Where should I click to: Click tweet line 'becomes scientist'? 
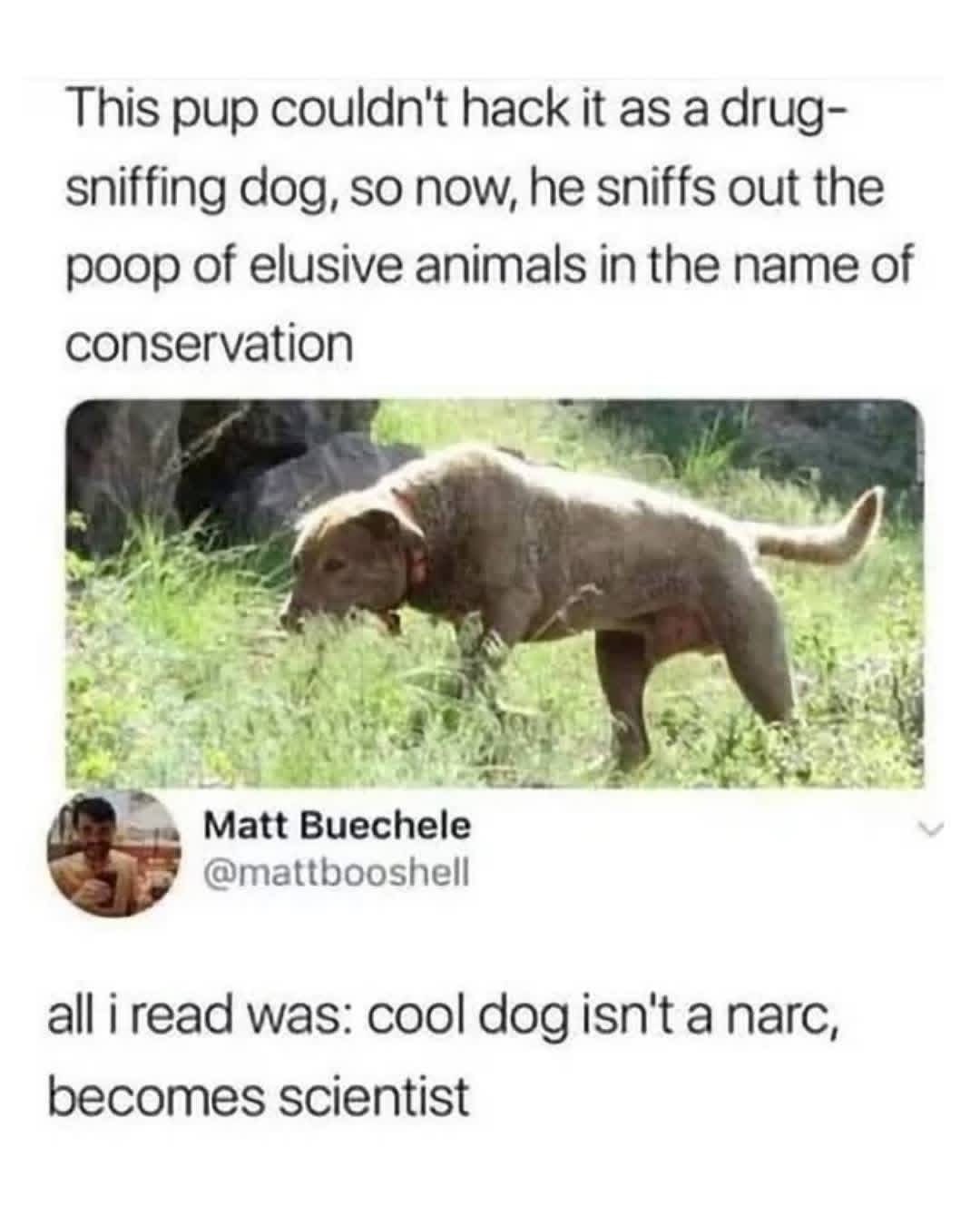pos(259,1095)
